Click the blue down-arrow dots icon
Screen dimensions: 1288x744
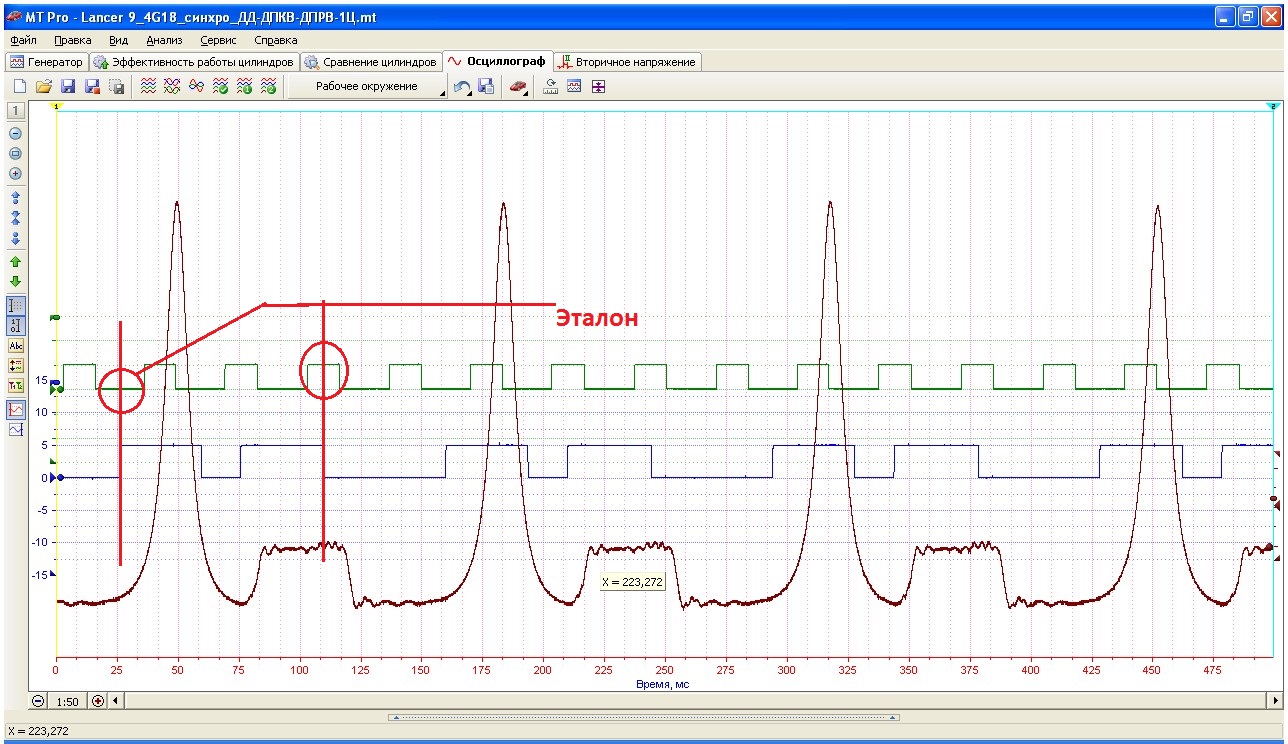[15, 239]
